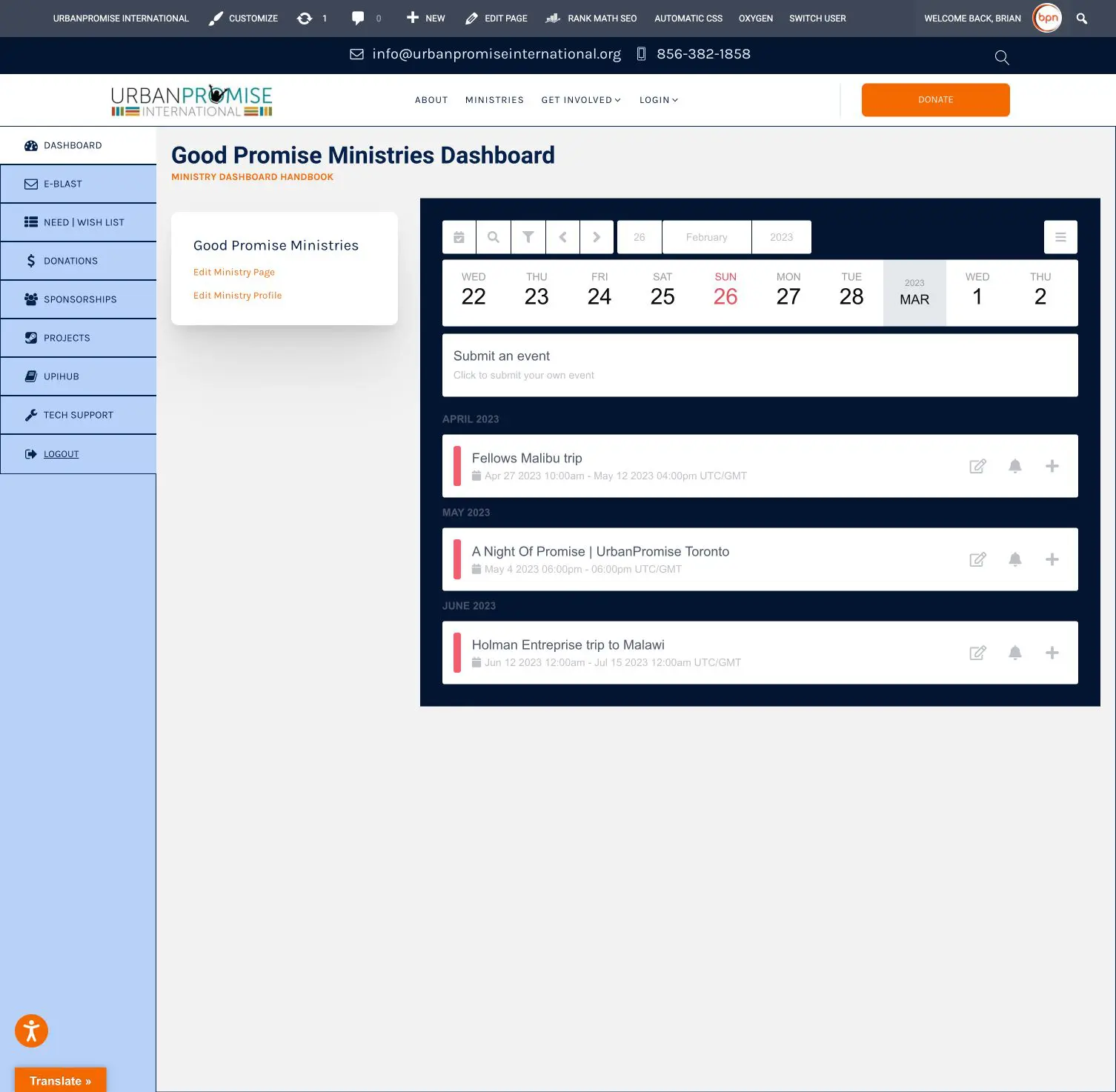Screen dimensions: 1116x1092
Task: Click Logout in the sidebar
Action: click(79, 454)
